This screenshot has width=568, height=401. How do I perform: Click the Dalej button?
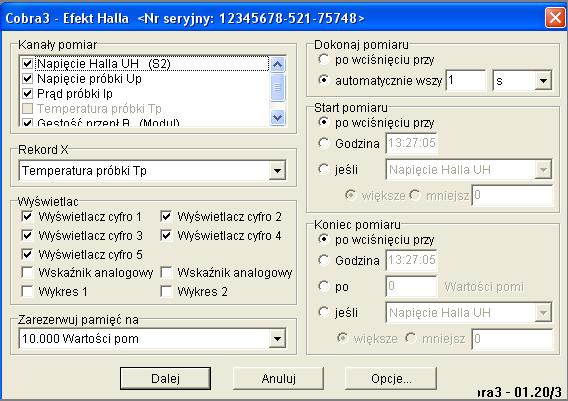tap(165, 379)
